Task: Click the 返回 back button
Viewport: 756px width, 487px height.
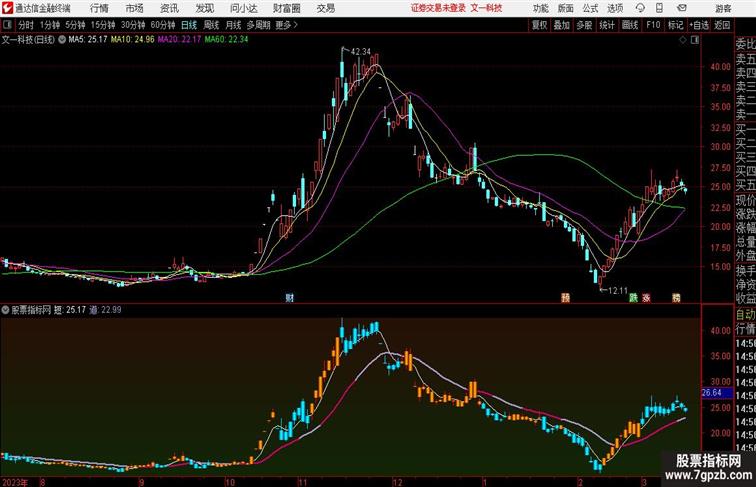Action: coord(722,25)
